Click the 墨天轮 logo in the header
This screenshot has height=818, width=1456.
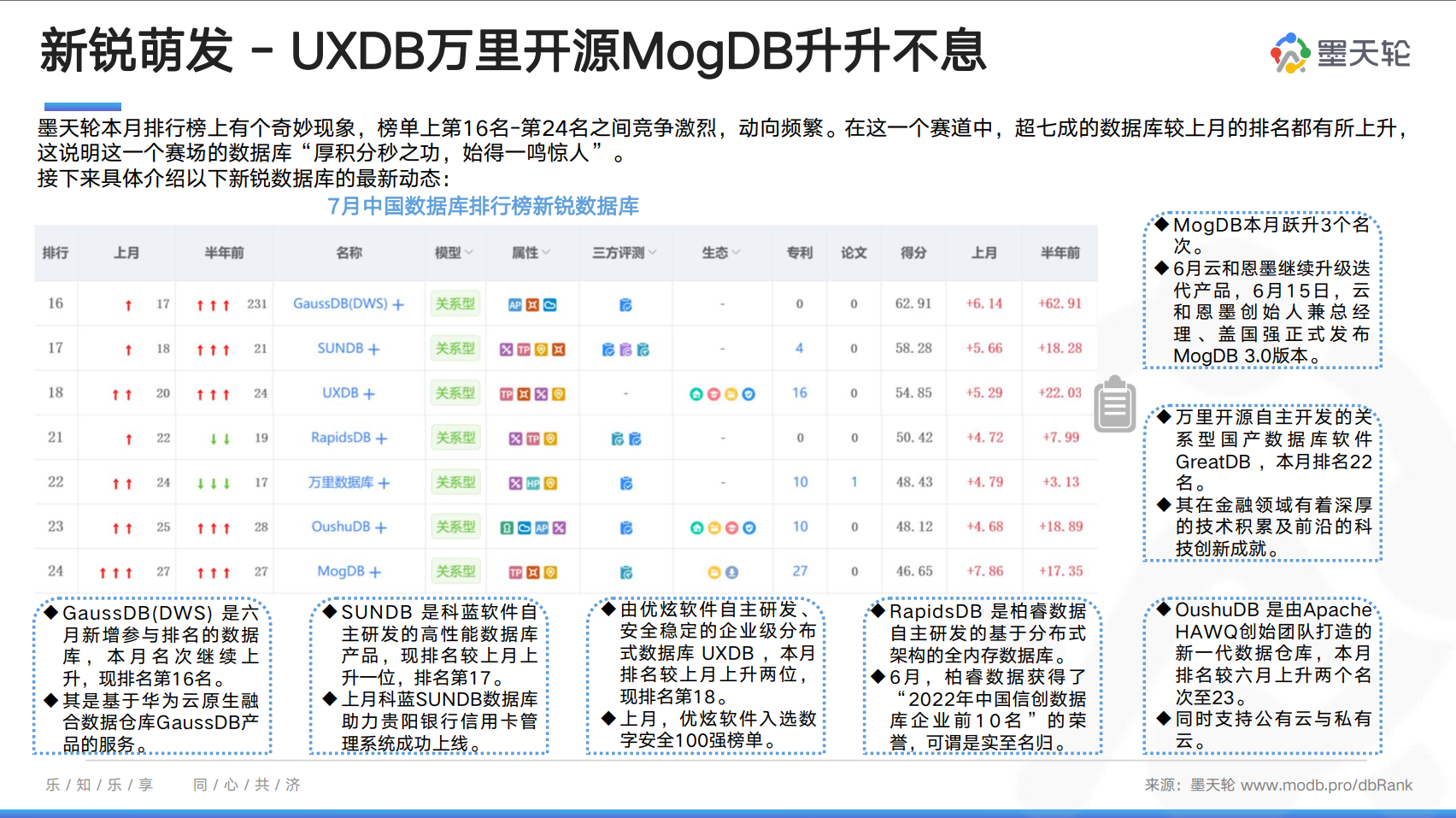(x=1340, y=53)
